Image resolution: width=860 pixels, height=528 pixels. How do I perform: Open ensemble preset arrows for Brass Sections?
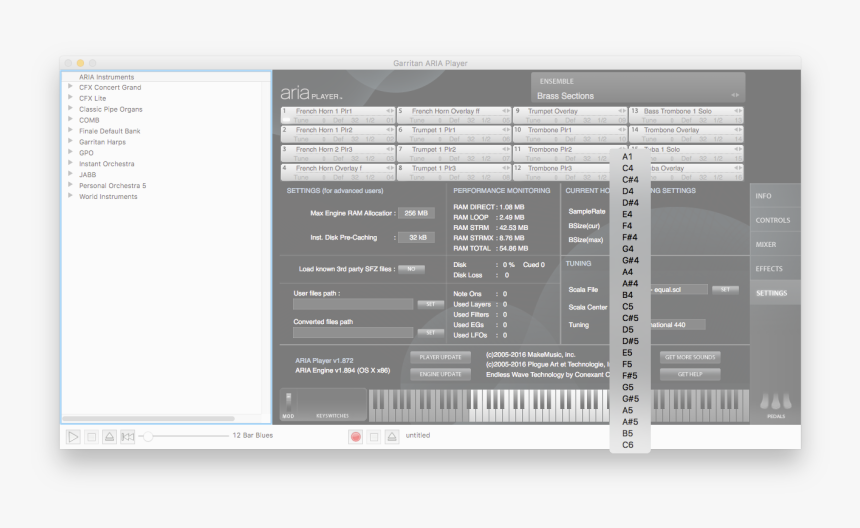[735, 95]
